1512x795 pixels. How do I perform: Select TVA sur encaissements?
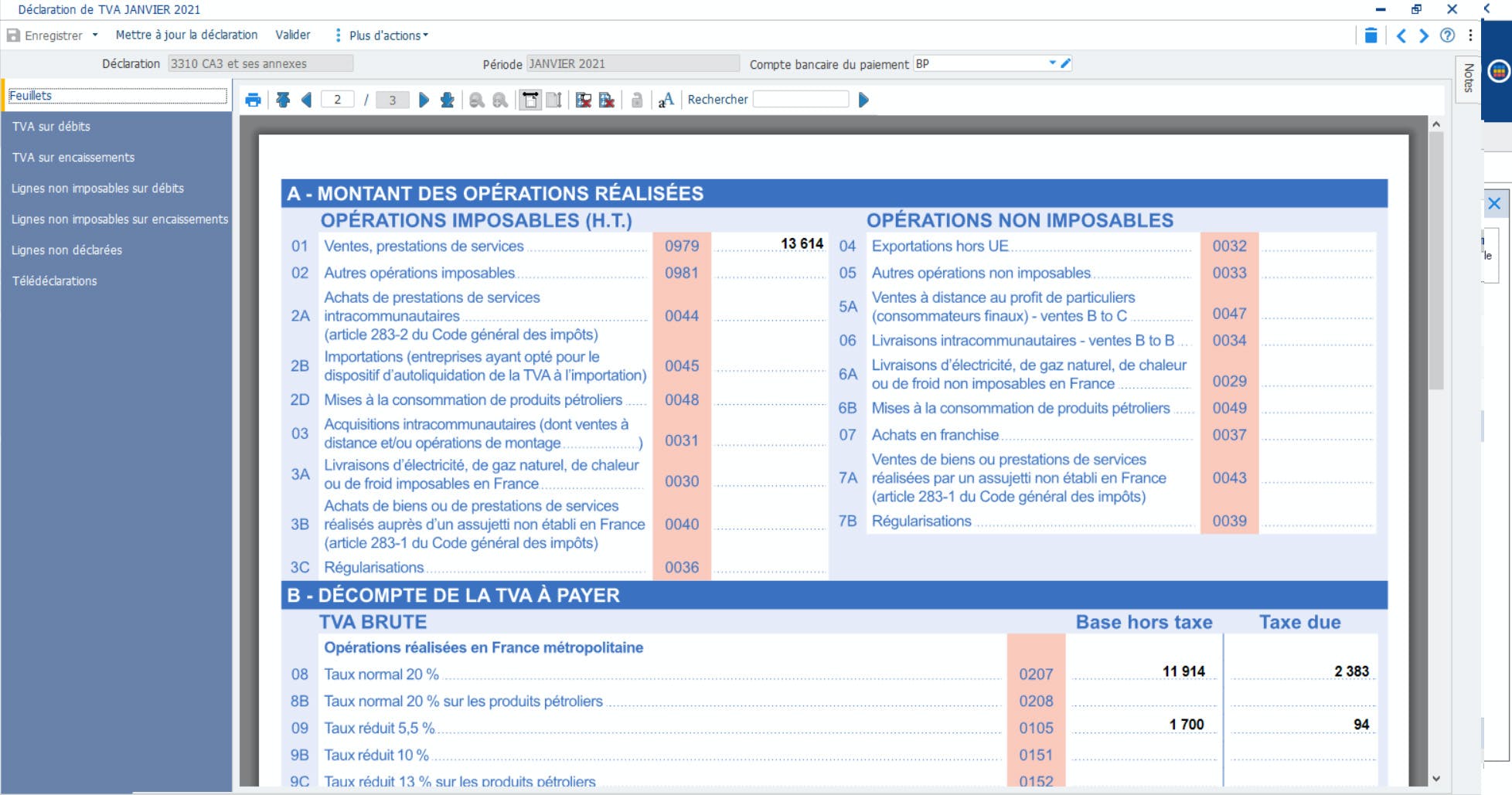click(73, 157)
